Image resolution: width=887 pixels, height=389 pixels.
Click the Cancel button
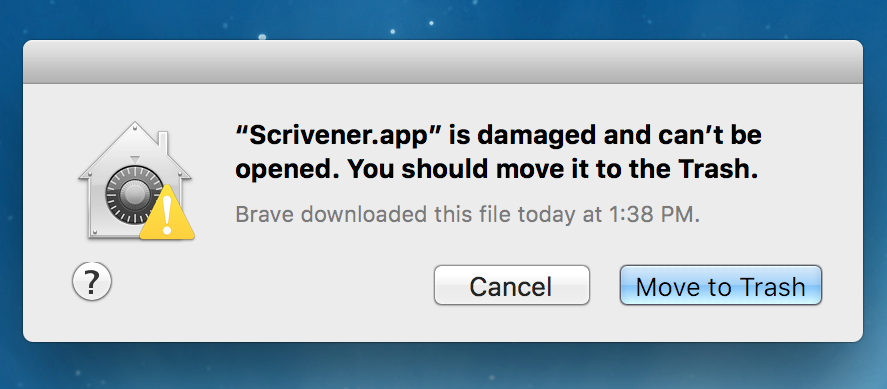coord(511,286)
